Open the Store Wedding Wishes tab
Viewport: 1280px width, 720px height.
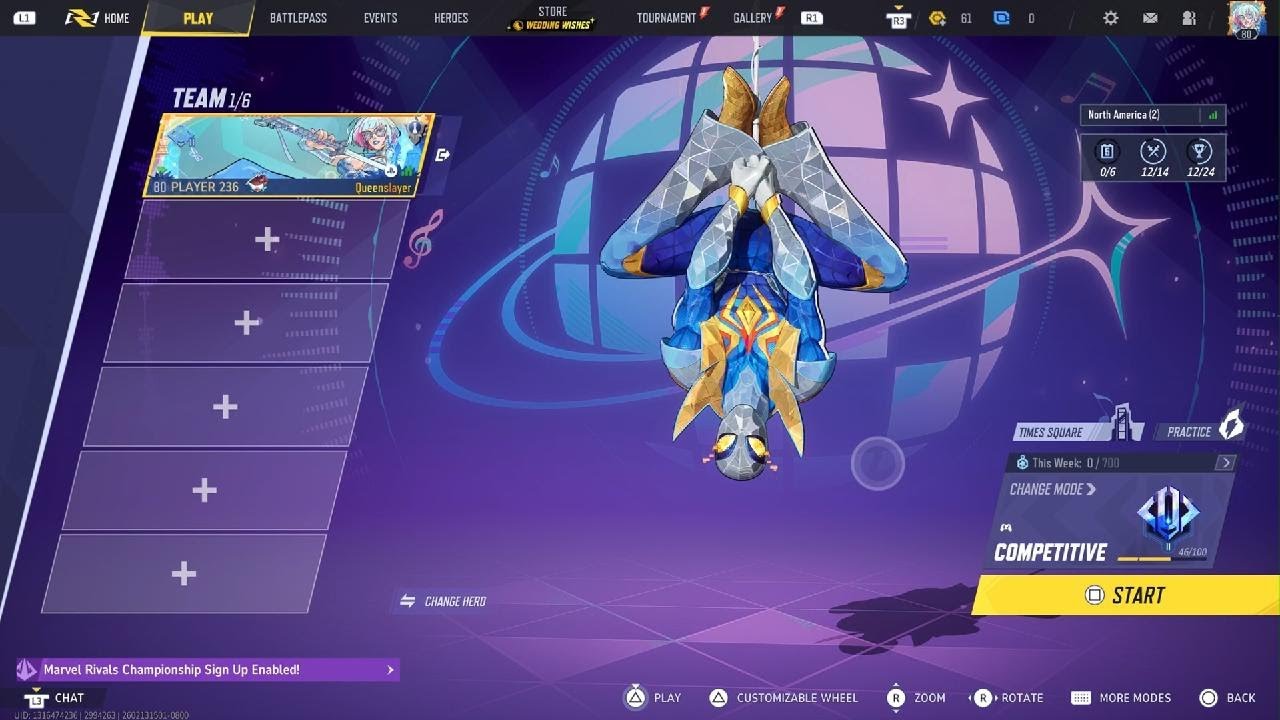552,18
